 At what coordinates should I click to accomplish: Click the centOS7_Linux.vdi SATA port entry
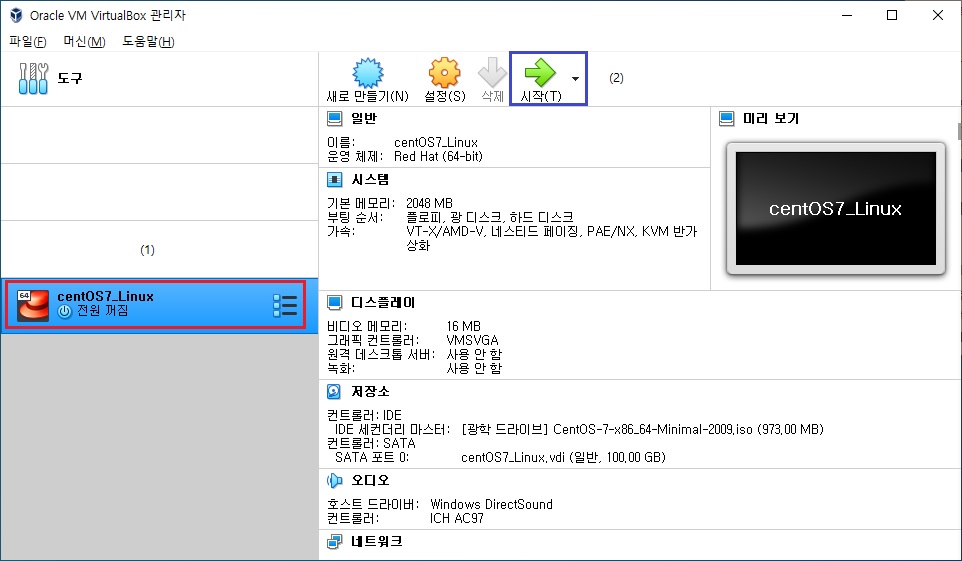[x=563, y=457]
